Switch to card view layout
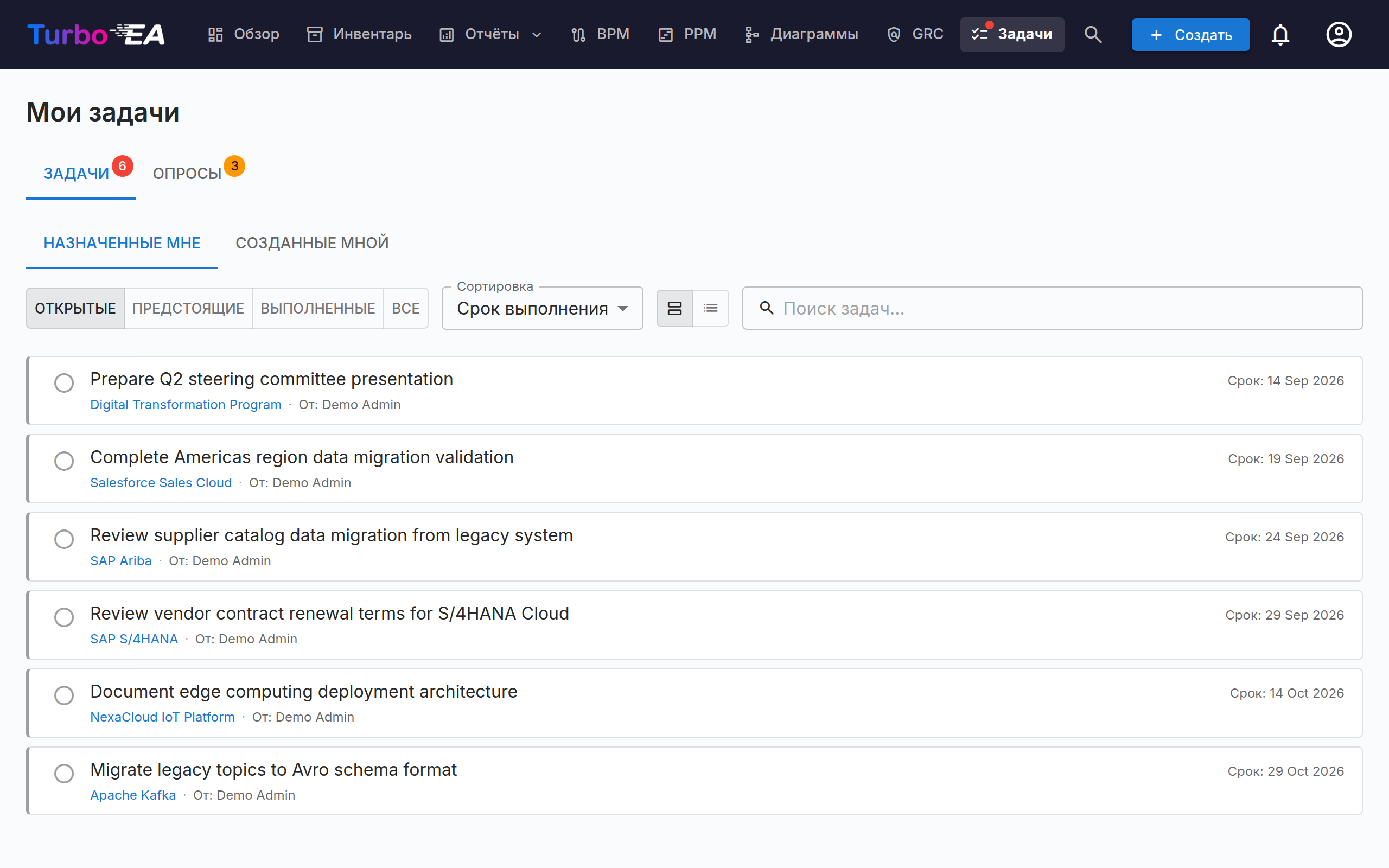Viewport: 1389px width, 868px height. [x=675, y=308]
